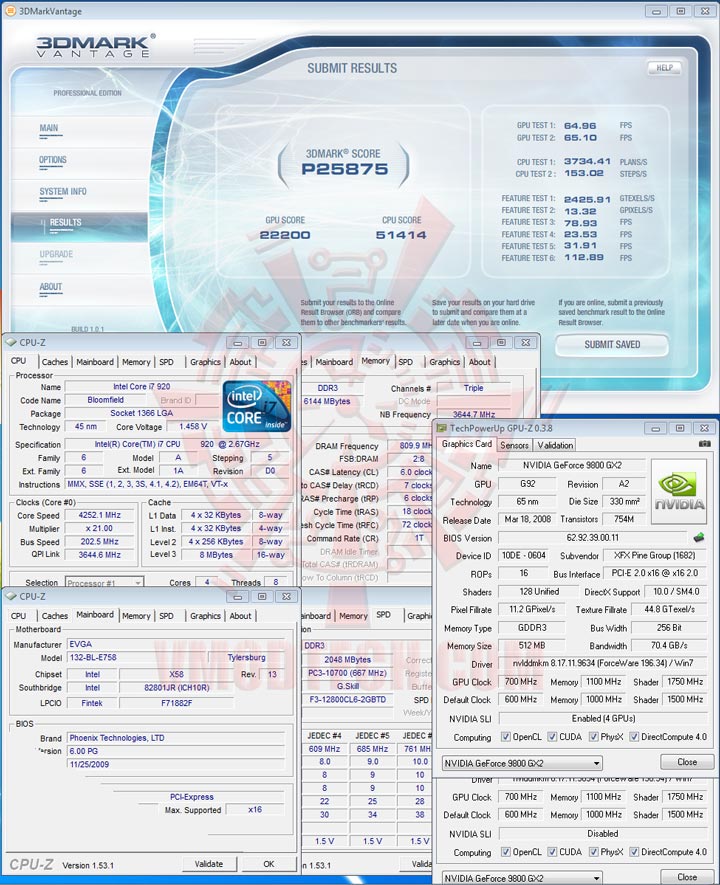The height and width of the screenshot is (885, 720).
Task: Click BIOS brand Phoenix Technologies, LTD
Action: click(175, 738)
